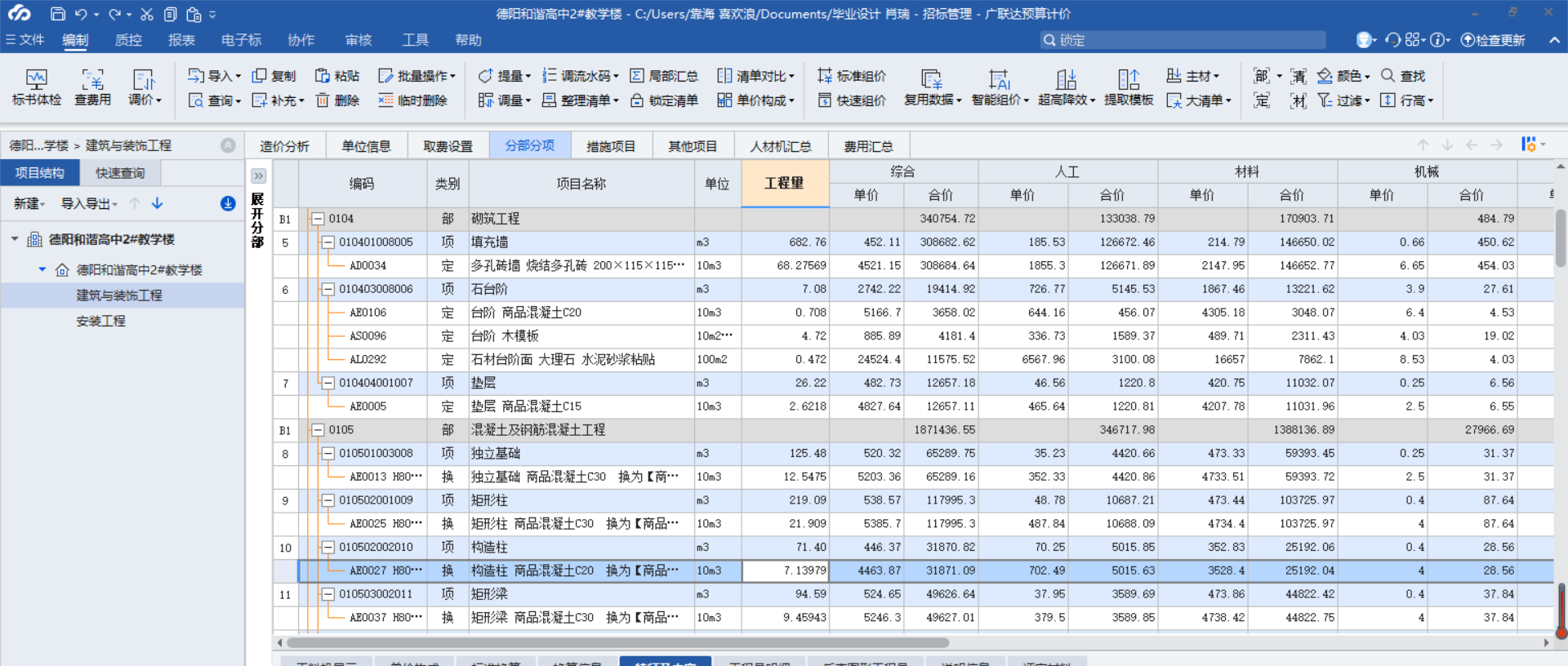
Task: Click the vertical scrollbar thumb beside the table
Action: (x=1561, y=238)
